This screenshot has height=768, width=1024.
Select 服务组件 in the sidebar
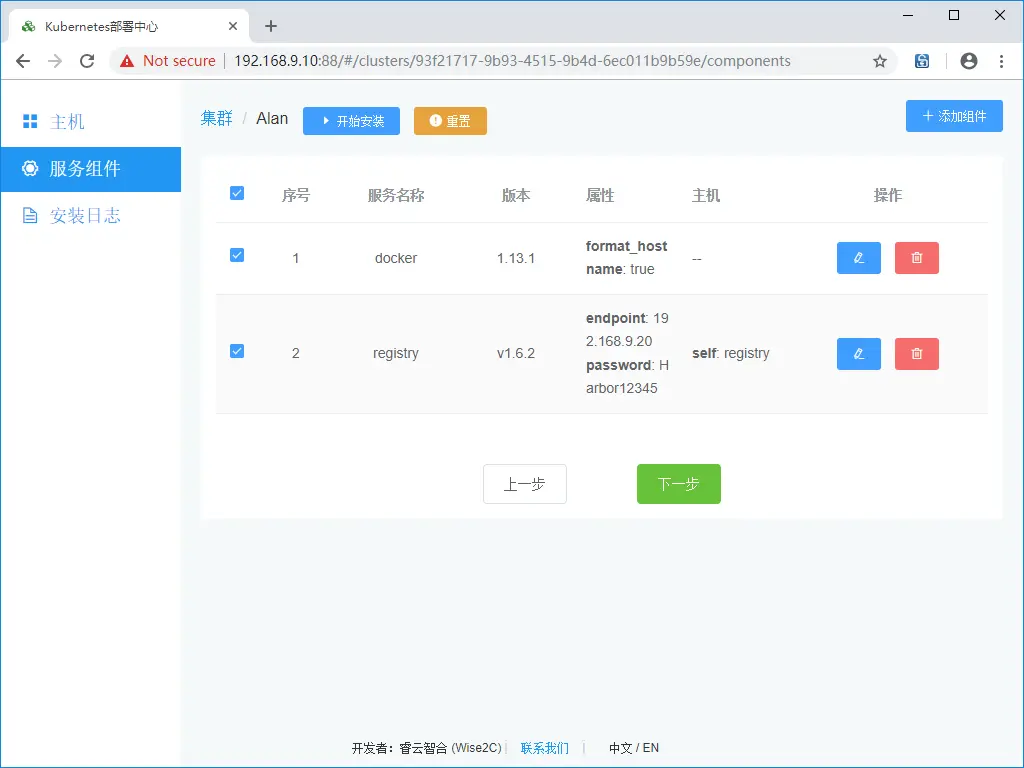[x=91, y=169]
